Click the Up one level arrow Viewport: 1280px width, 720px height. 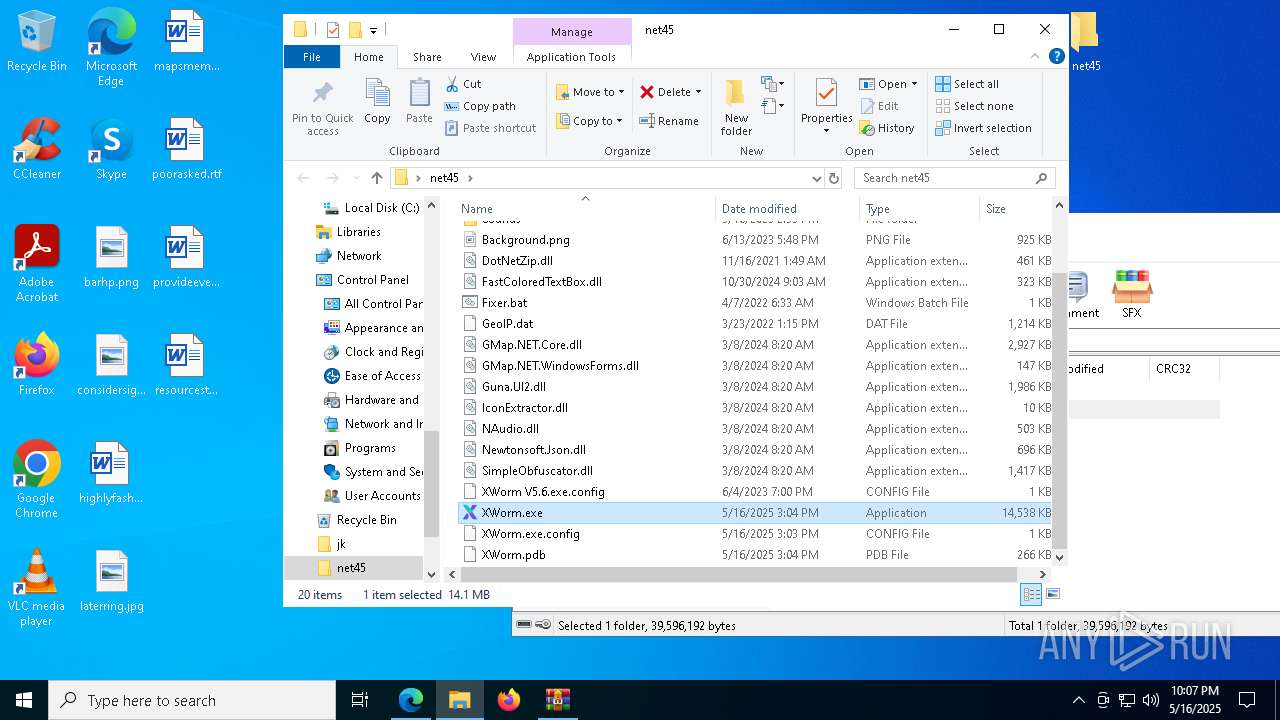pos(376,178)
